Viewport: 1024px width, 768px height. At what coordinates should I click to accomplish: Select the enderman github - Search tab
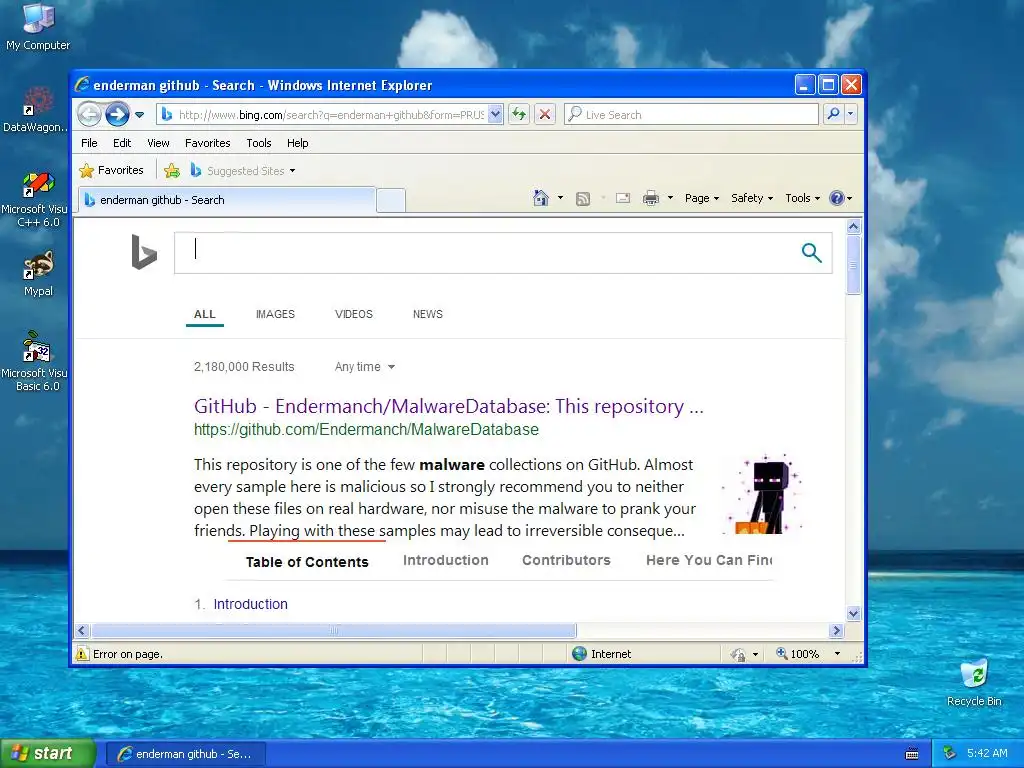pyautogui.click(x=227, y=200)
